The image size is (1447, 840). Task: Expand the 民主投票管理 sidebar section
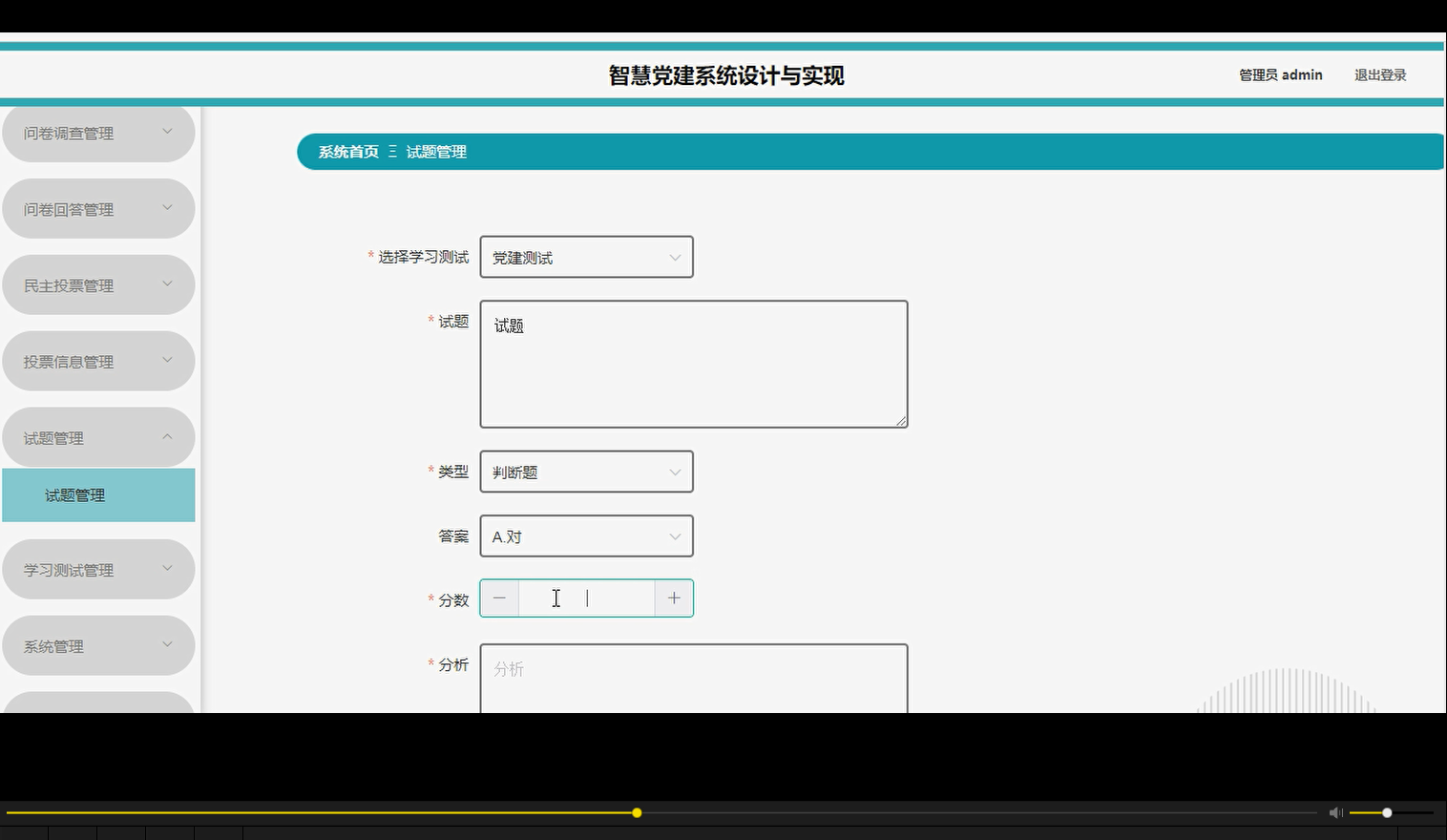[98, 284]
